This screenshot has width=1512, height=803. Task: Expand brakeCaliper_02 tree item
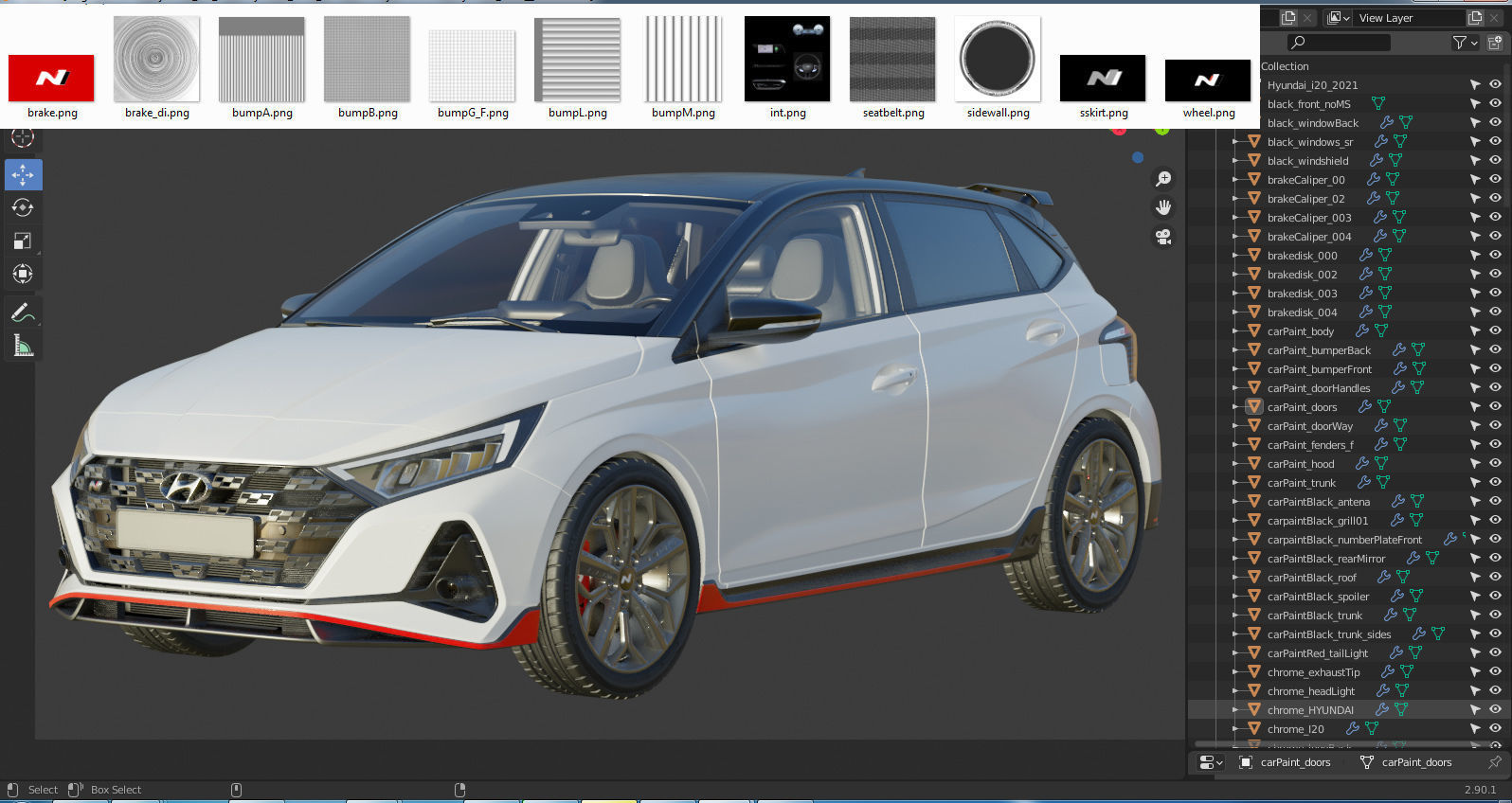(x=1235, y=198)
